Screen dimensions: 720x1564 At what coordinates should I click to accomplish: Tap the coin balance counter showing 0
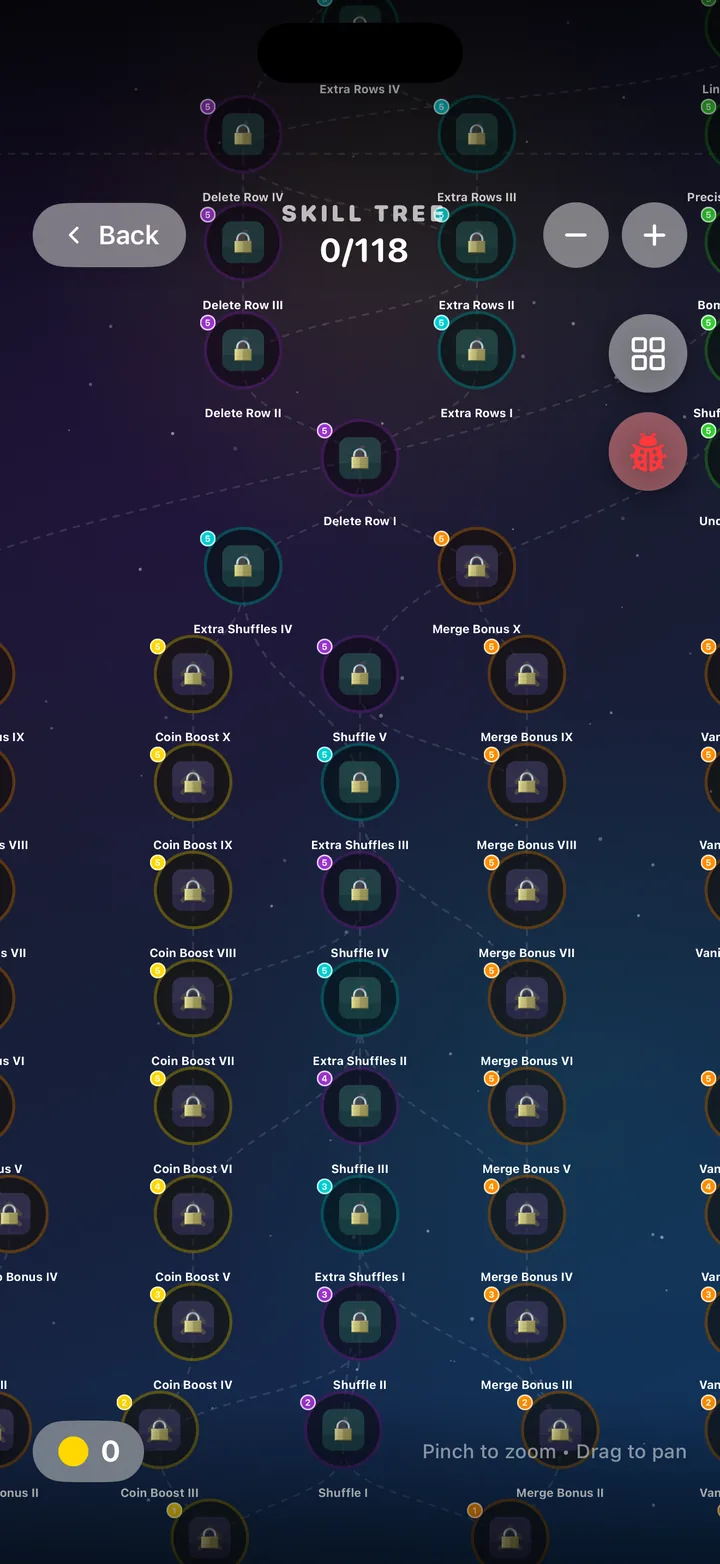89,1451
